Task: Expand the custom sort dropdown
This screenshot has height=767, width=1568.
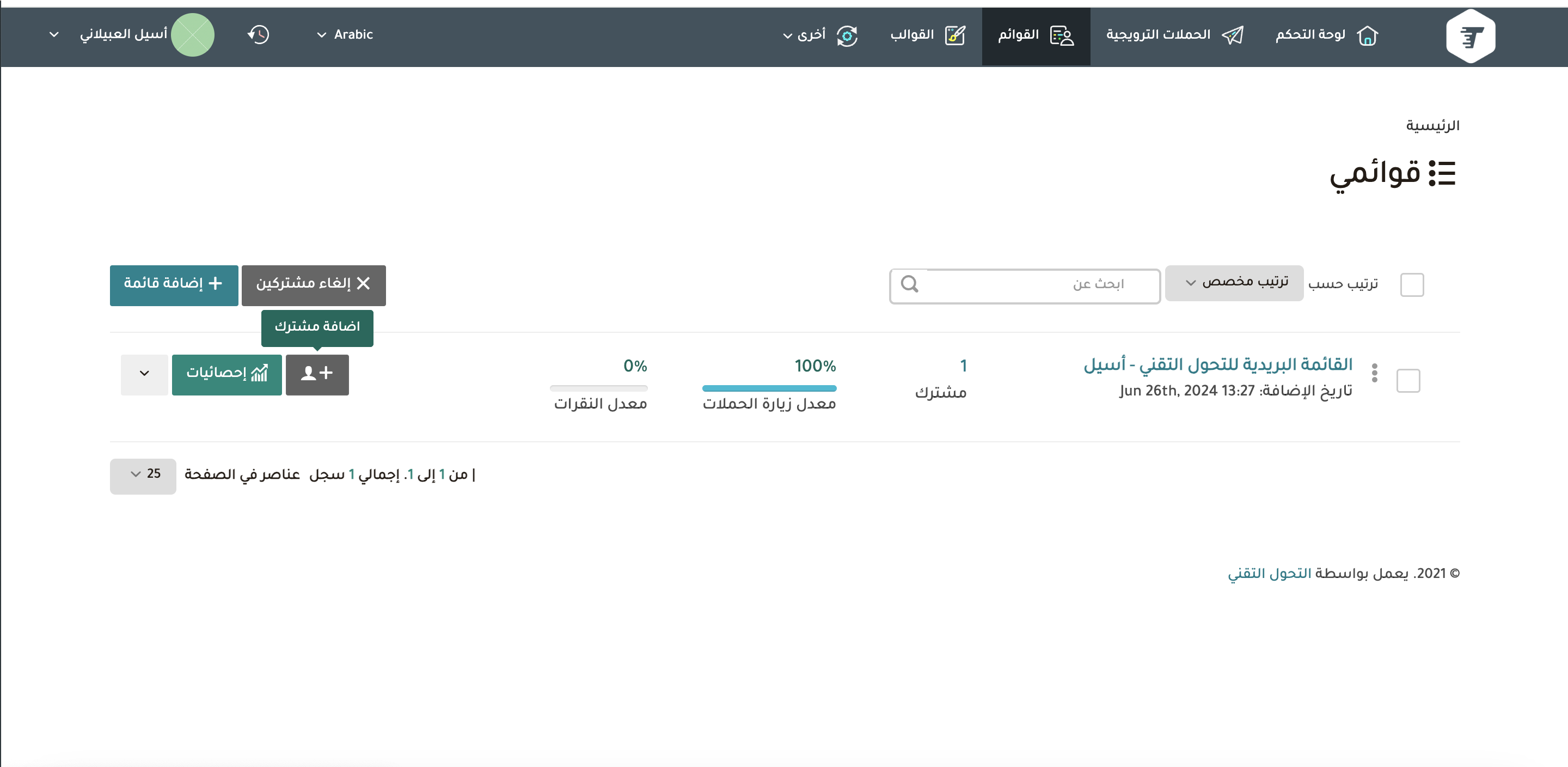Action: point(1234,283)
